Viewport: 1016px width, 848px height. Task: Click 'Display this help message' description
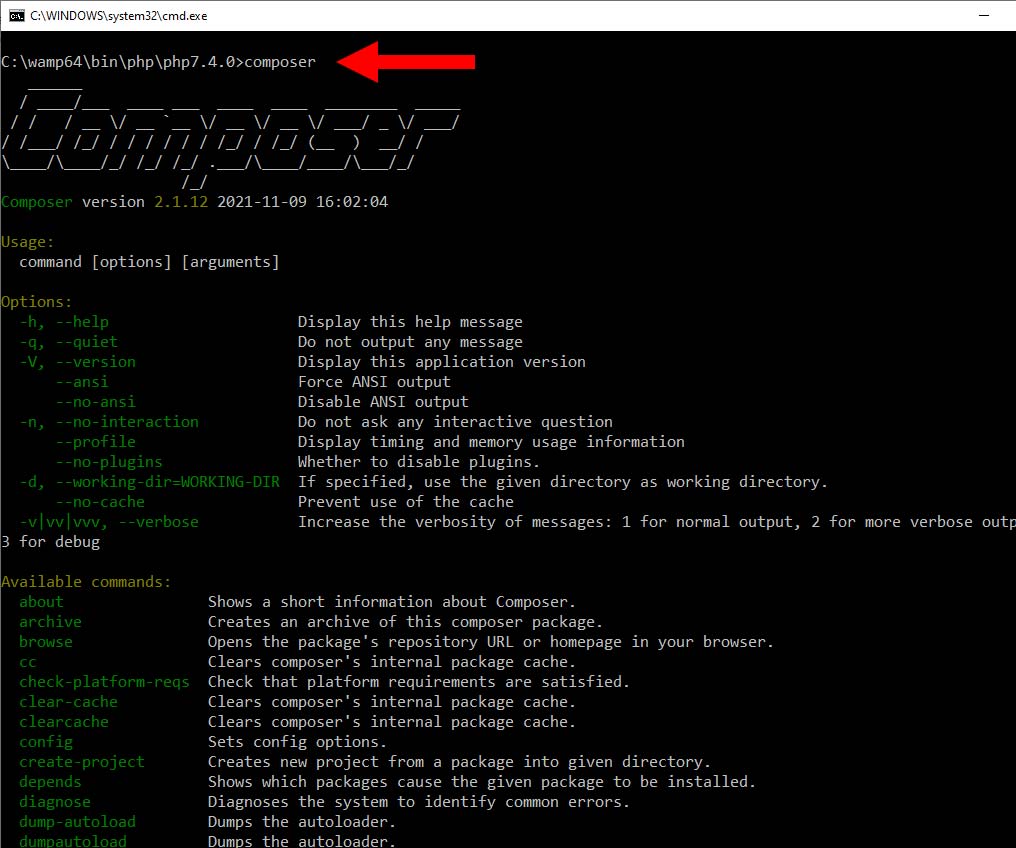(410, 322)
